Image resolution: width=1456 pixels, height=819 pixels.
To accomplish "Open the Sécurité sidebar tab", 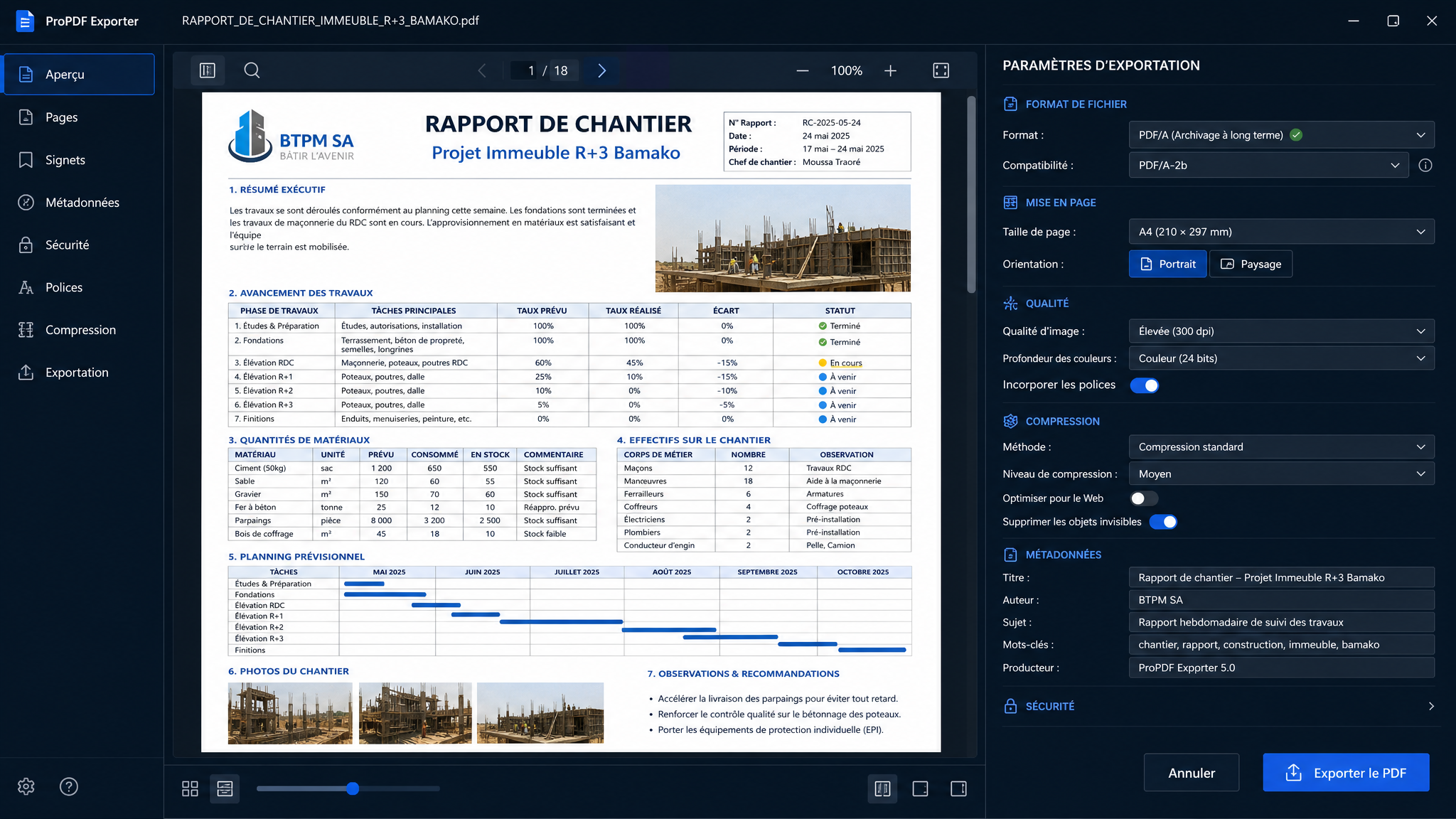I will (79, 245).
